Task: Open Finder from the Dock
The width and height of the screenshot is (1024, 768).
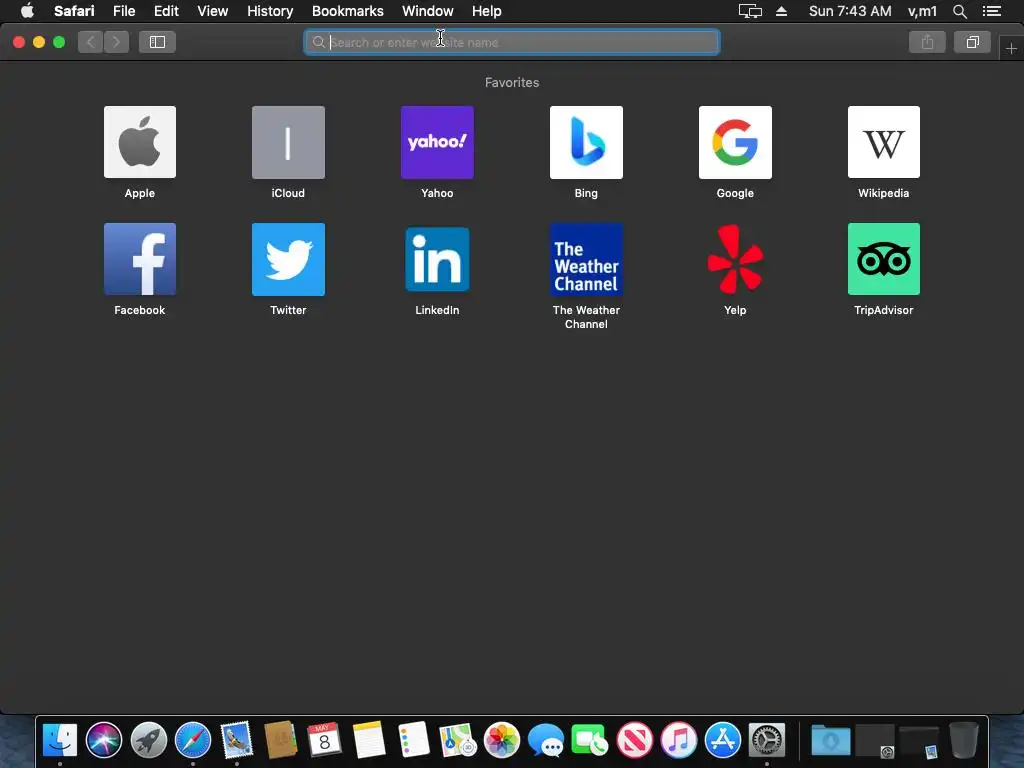Action: (60, 740)
